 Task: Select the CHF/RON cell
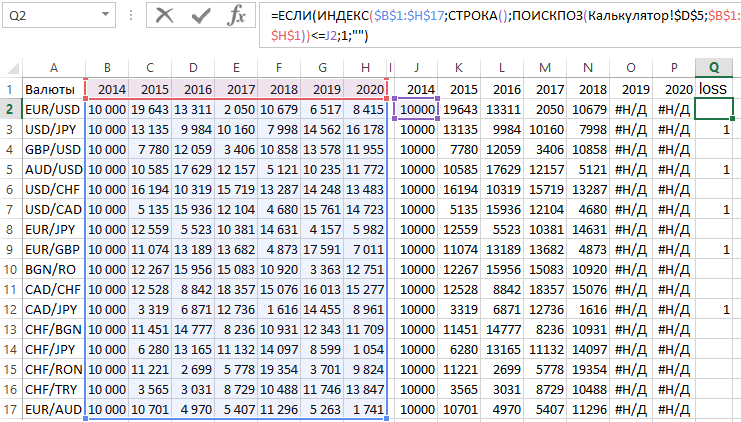point(54,370)
